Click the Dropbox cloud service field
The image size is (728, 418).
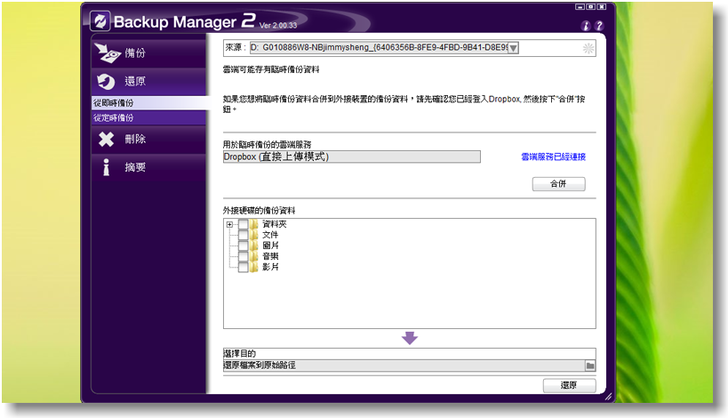(351, 157)
